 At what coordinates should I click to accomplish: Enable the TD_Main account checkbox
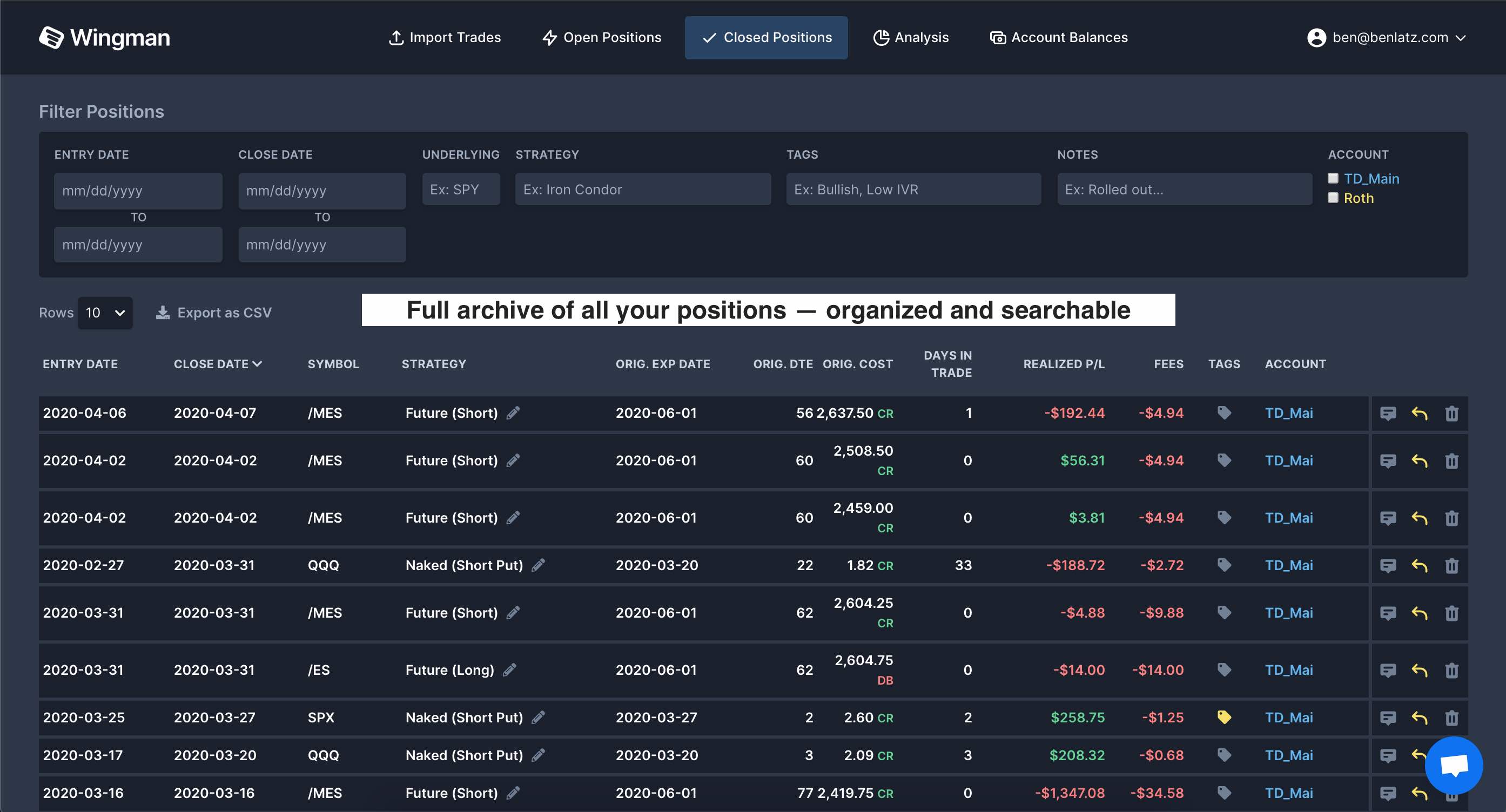pos(1333,178)
